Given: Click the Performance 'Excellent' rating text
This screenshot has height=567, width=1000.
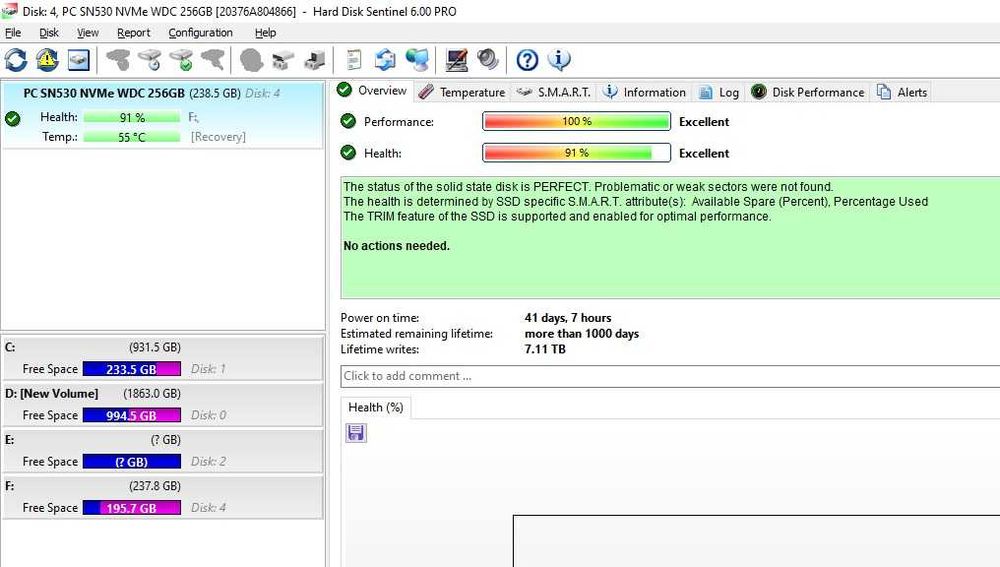Looking at the screenshot, I should 704,121.
